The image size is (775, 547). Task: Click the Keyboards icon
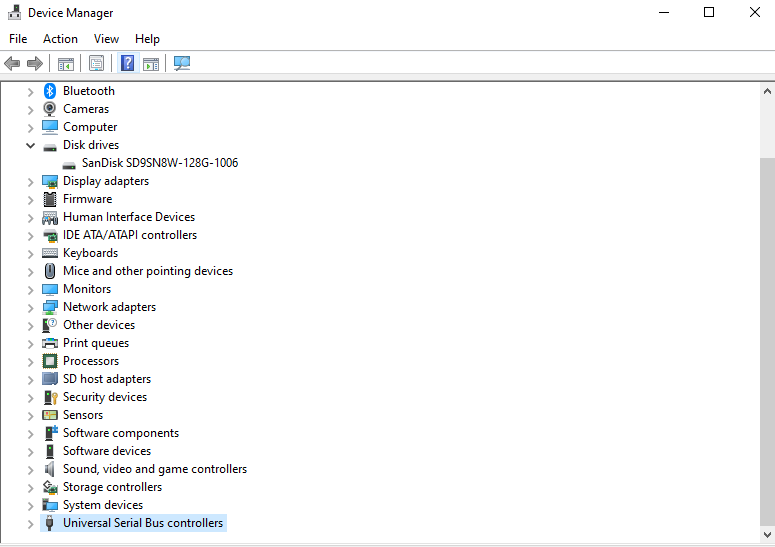[x=50, y=253]
